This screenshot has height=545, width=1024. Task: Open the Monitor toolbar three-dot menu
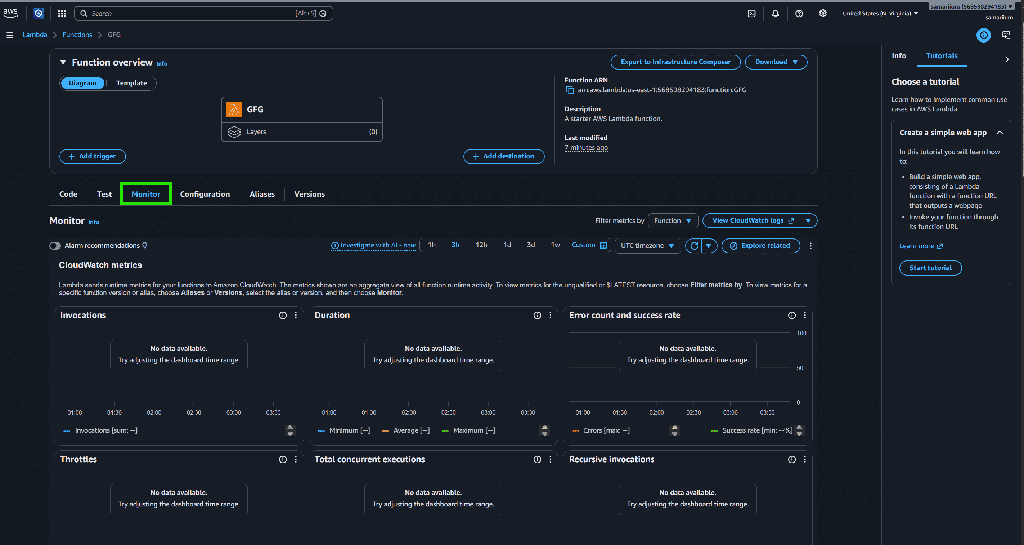tap(810, 246)
